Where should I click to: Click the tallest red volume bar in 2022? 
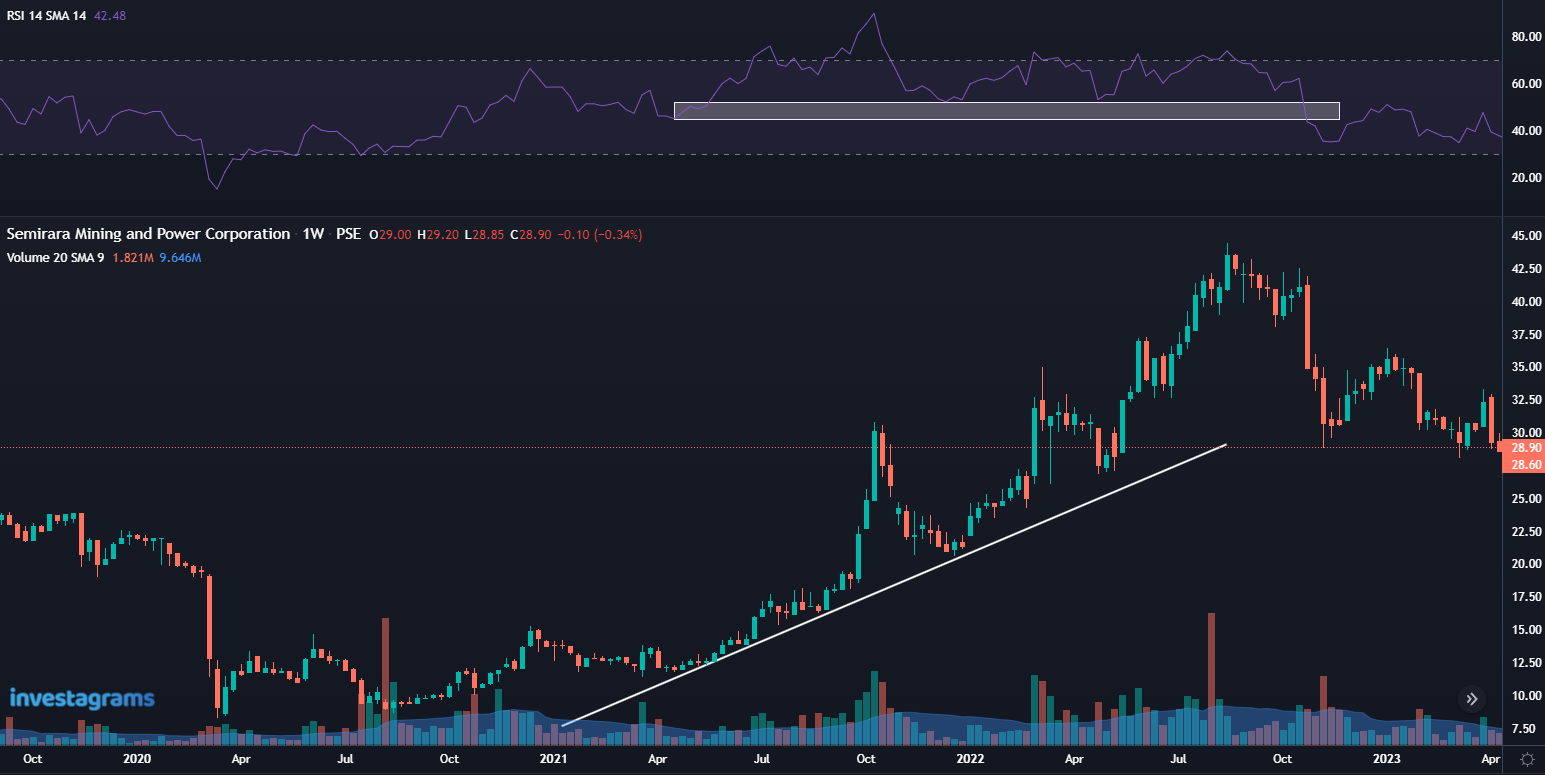(1211, 680)
